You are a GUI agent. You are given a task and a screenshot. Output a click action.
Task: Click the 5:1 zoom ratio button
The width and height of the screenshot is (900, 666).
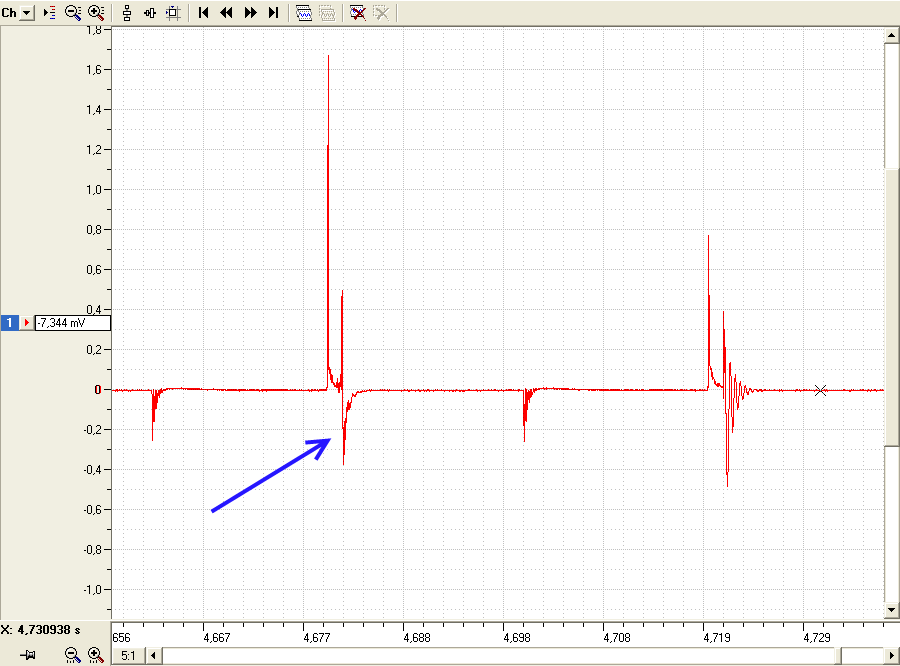pos(128,655)
